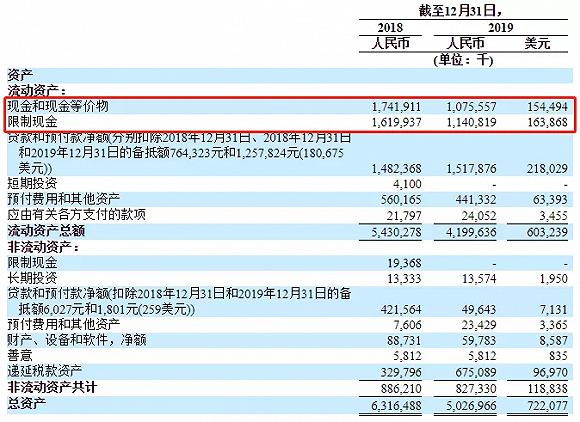Select the value 4,100

406,184
